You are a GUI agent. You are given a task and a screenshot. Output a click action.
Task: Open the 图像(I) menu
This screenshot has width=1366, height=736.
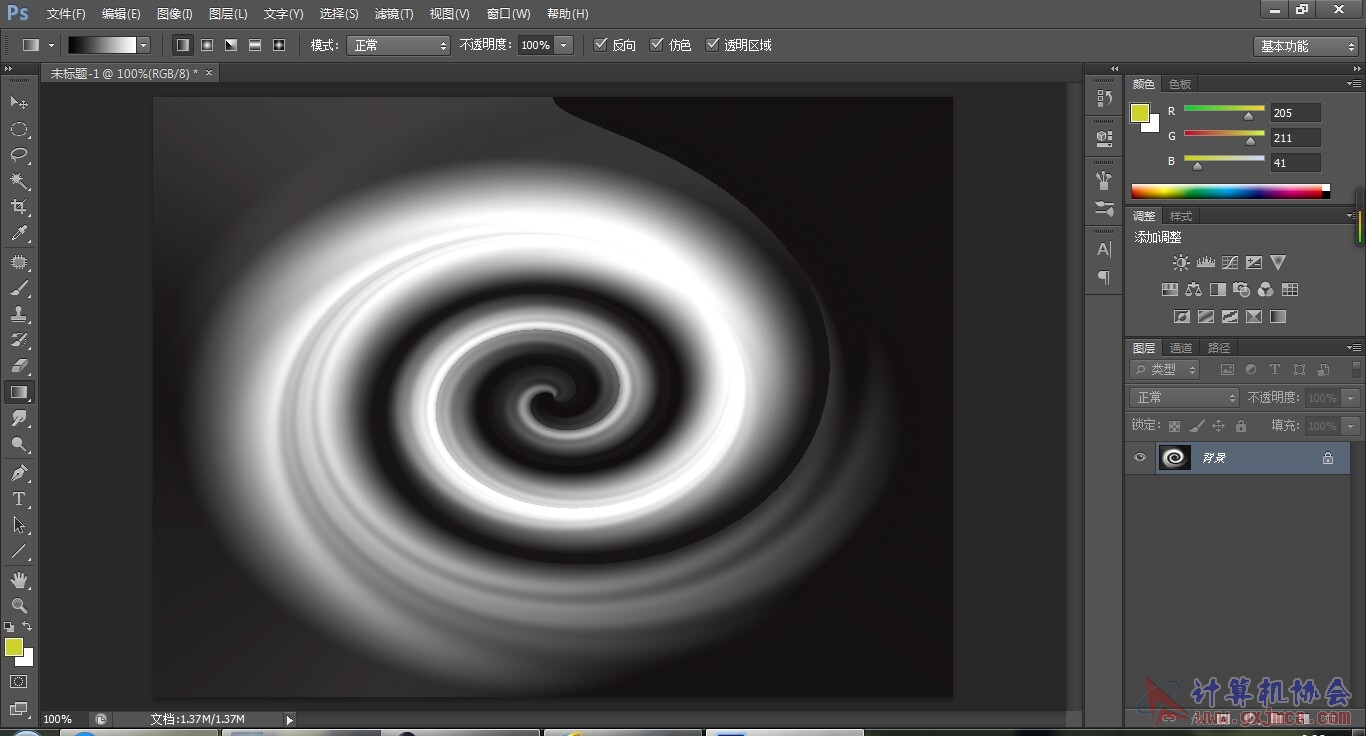click(x=175, y=14)
